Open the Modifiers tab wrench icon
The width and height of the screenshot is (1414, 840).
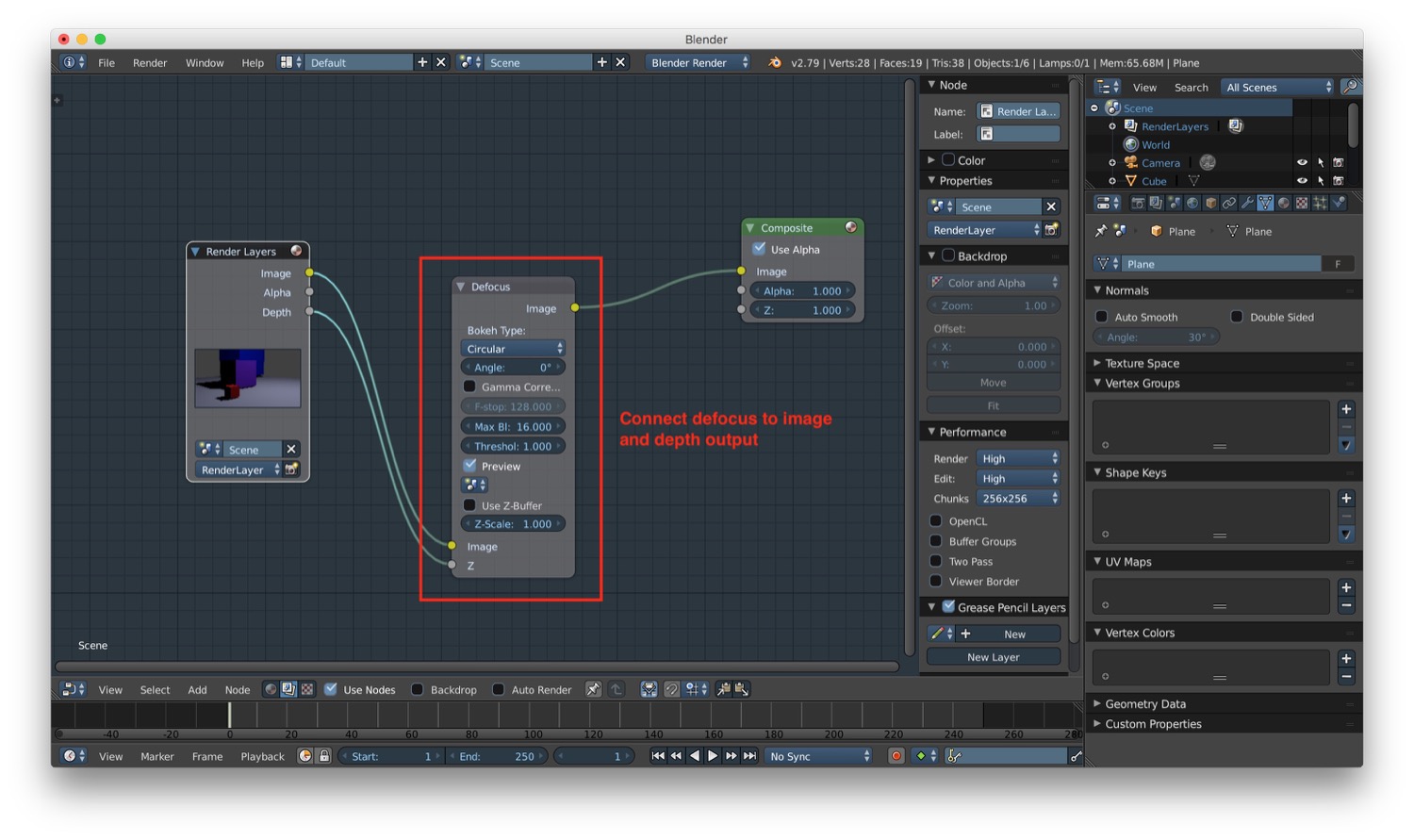pyautogui.click(x=1247, y=203)
